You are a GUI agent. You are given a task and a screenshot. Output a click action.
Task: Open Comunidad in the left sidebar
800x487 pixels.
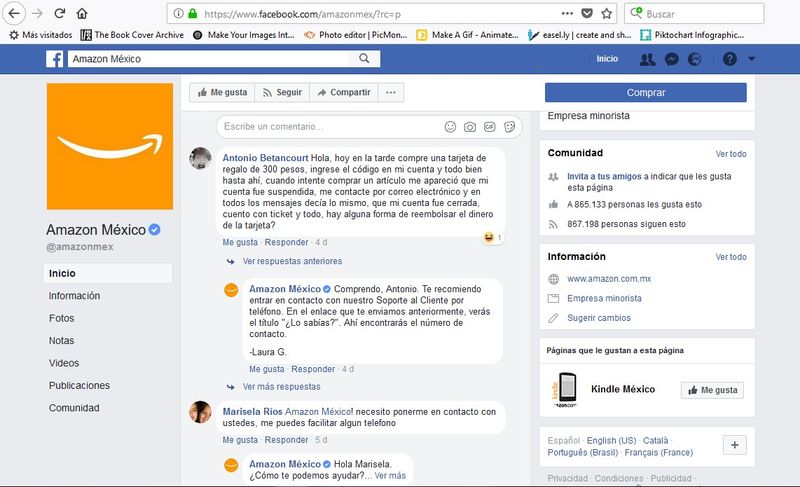click(x=74, y=408)
